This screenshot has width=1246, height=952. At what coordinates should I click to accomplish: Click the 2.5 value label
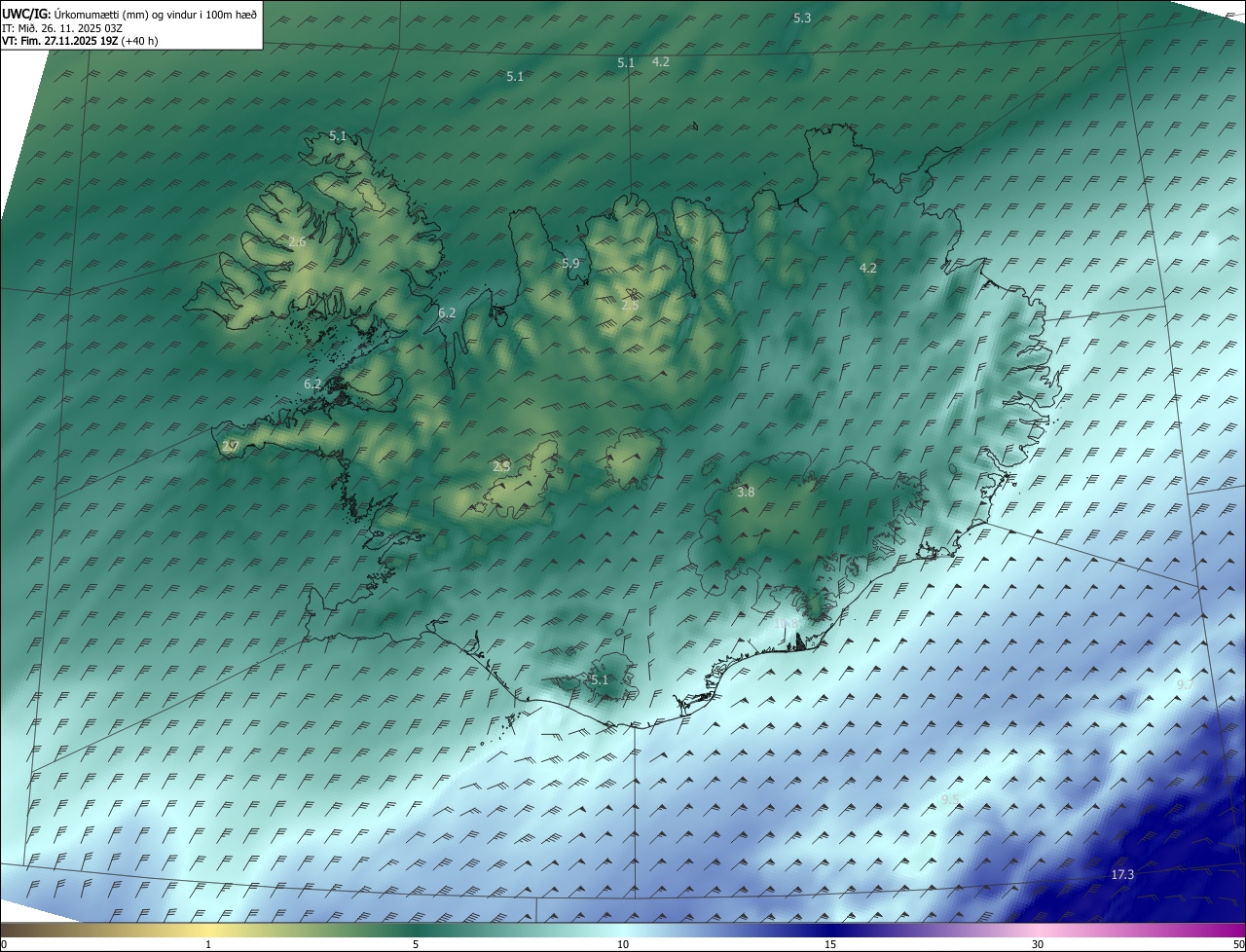(x=630, y=305)
